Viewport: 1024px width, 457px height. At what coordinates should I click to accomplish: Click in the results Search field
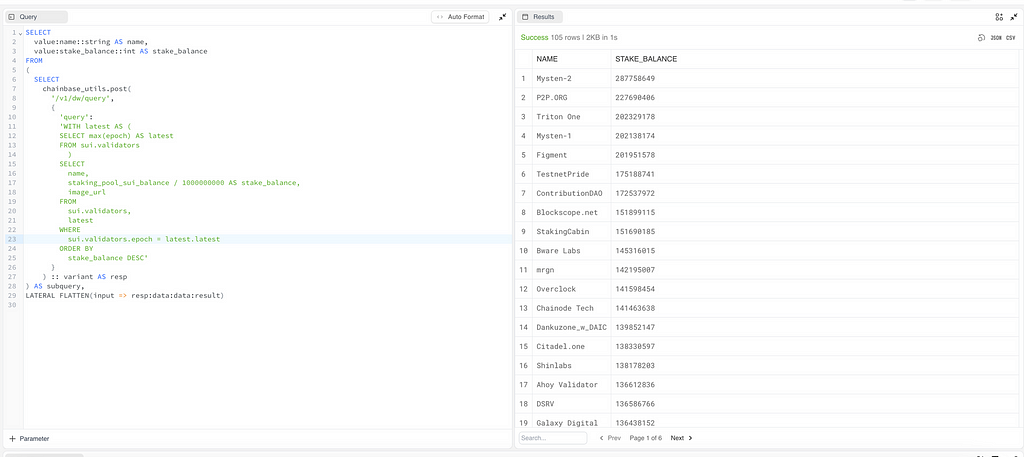click(552, 438)
